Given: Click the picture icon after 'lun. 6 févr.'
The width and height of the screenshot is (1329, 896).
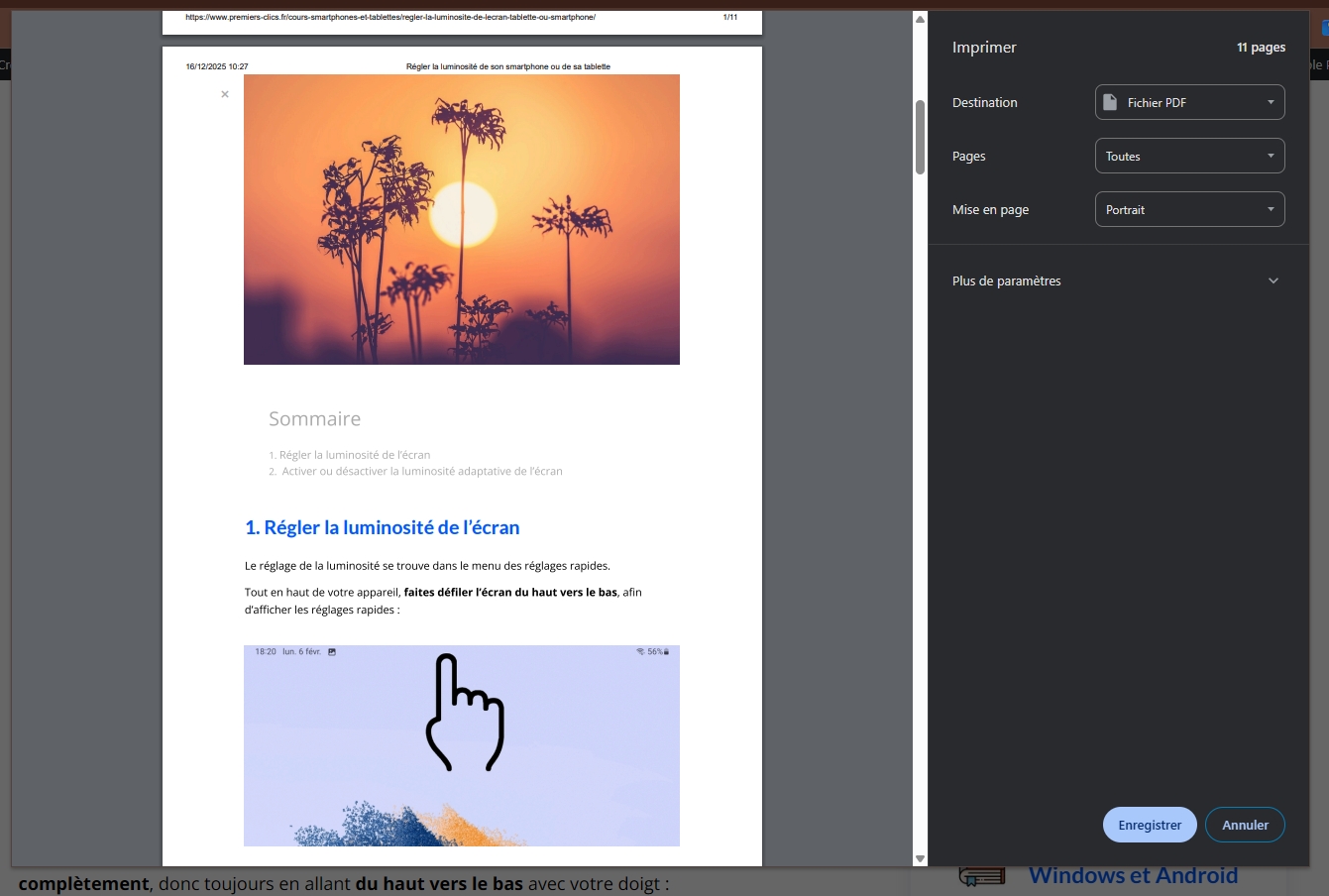Looking at the screenshot, I should pyautogui.click(x=332, y=652).
